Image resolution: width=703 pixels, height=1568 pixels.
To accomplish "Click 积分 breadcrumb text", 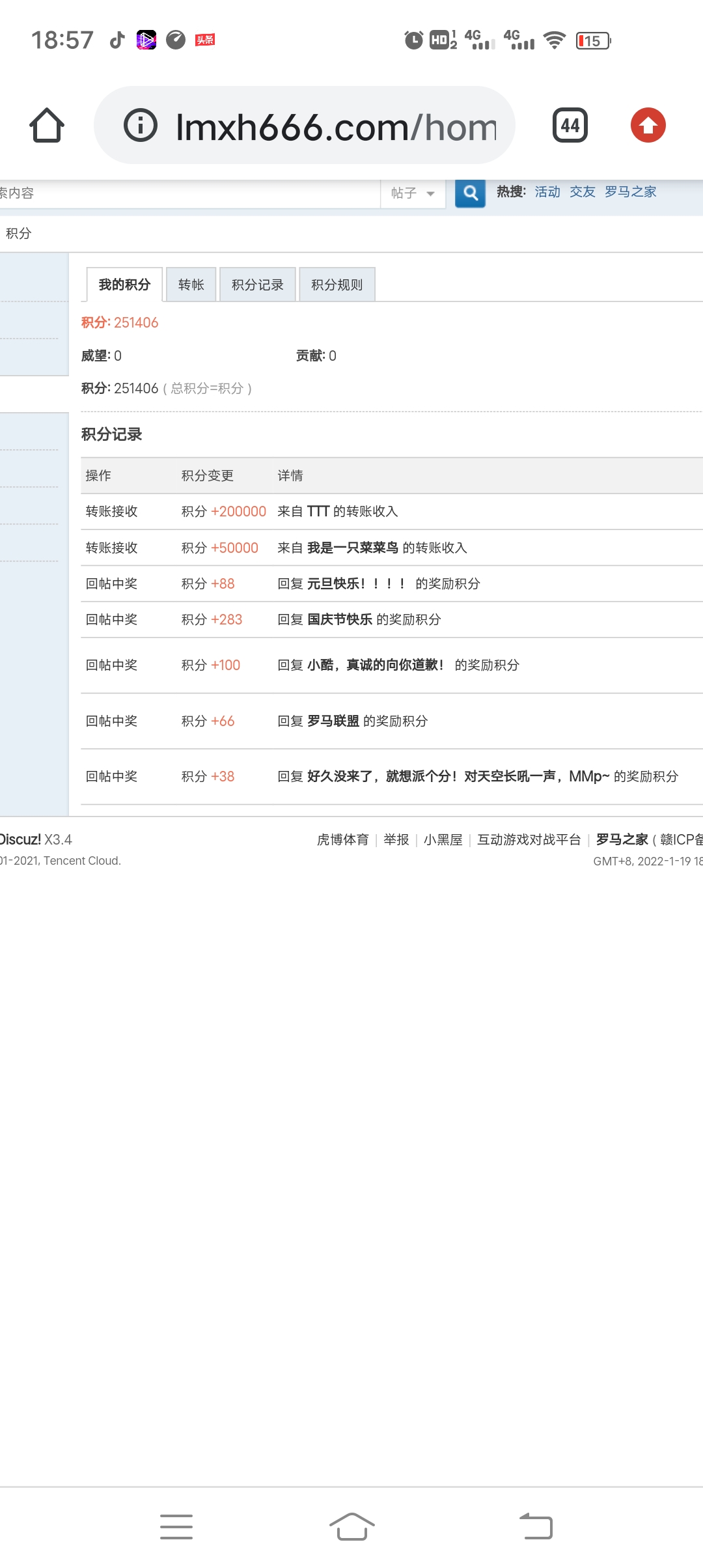I will tap(18, 234).
